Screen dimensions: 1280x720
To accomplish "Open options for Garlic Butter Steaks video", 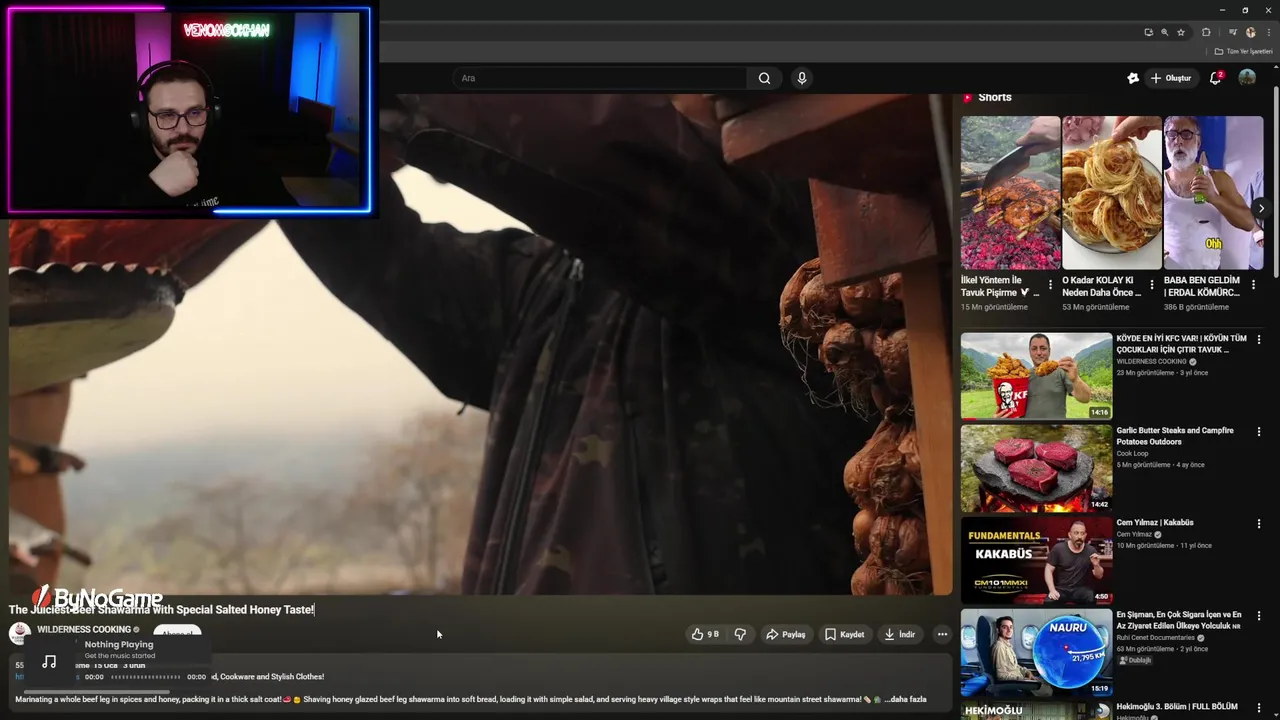I will pos(1259,432).
